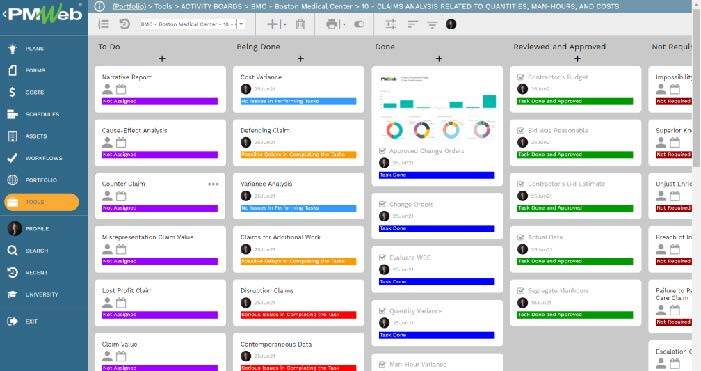Open Portfolio in the sidebar

(32, 180)
